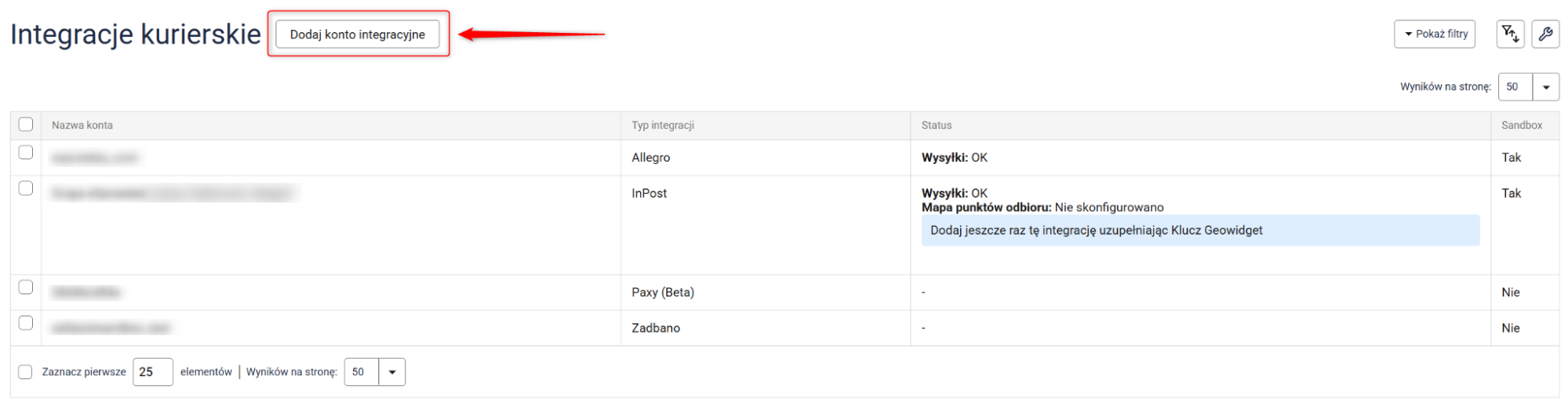Enable the "Zaznacz pierwsze" checkbox
The image size is (1568, 405).
26,372
